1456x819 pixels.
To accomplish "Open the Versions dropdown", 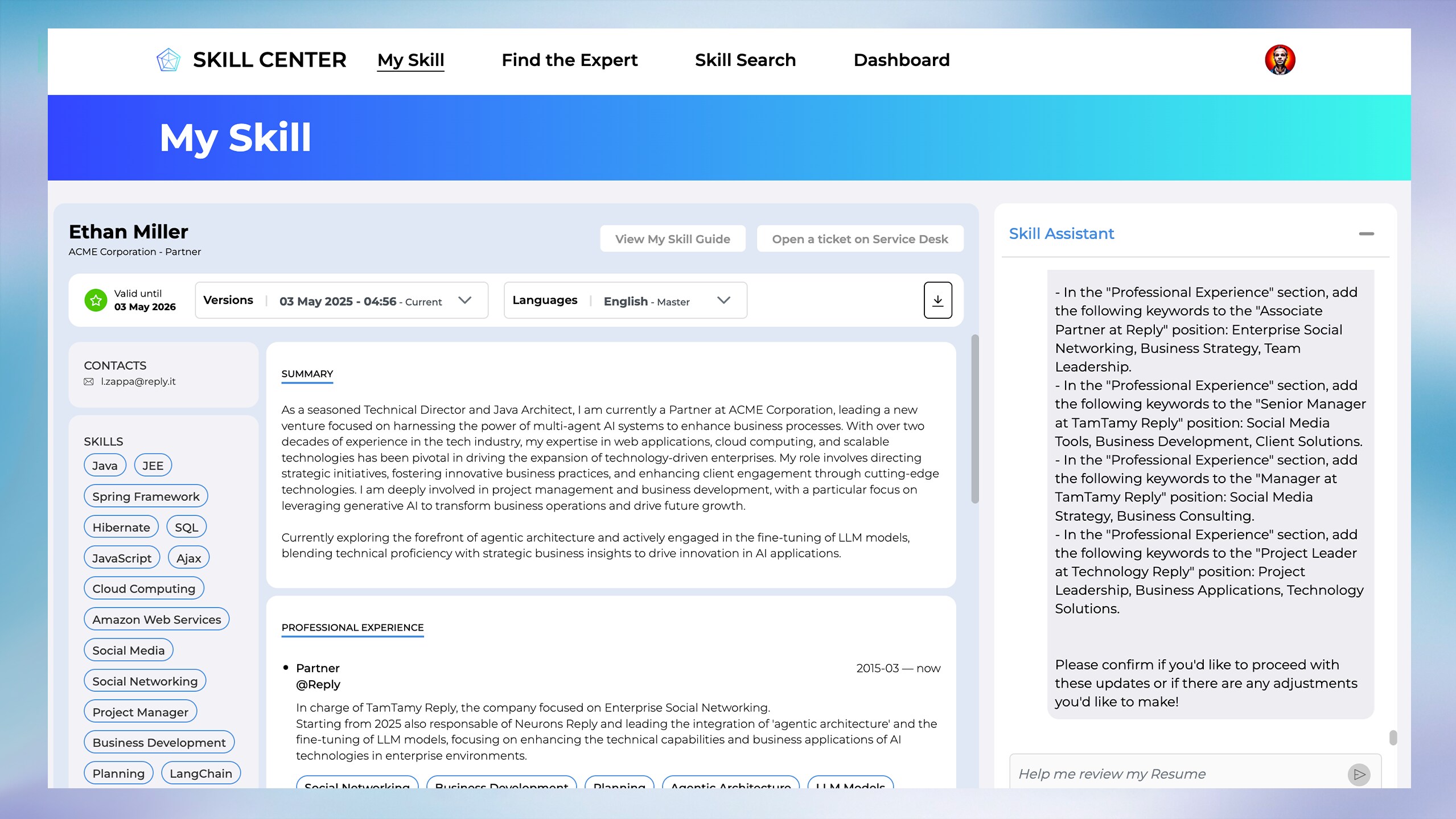I will pos(342,301).
